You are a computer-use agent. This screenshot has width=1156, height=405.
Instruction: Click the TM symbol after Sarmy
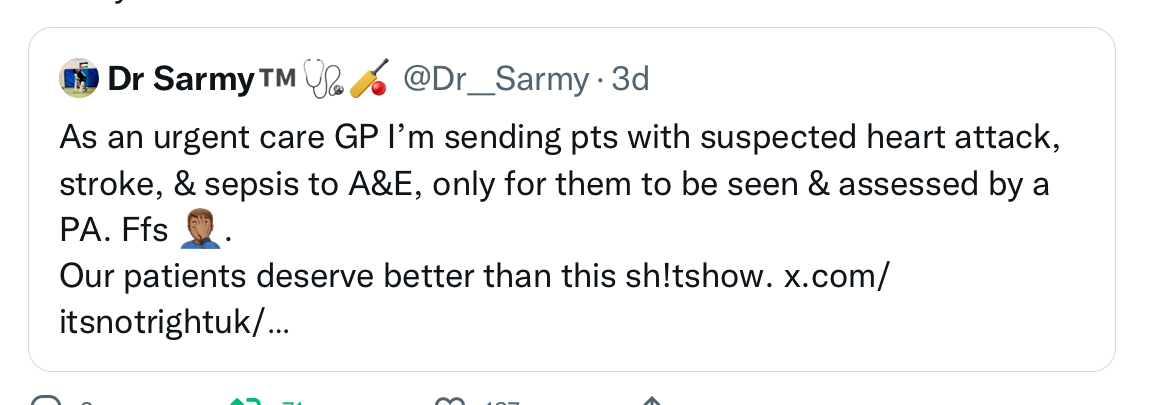277,76
